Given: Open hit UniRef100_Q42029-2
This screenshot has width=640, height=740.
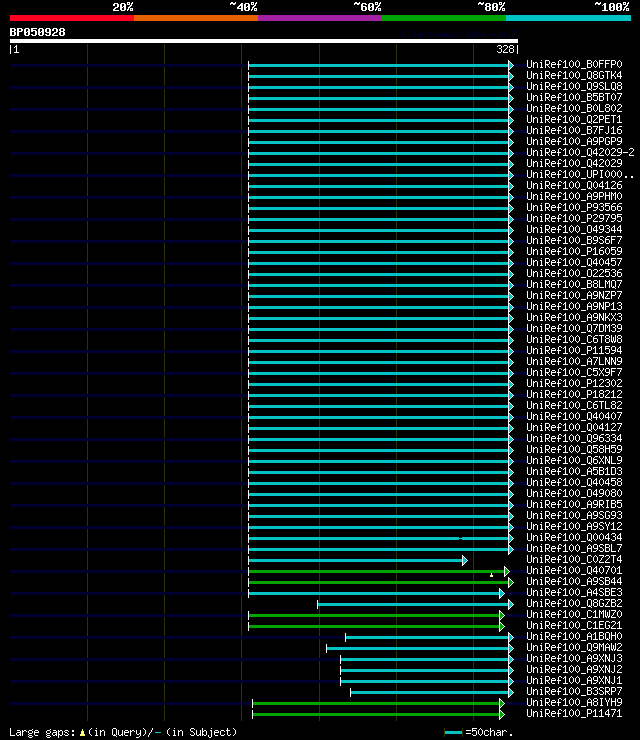Looking at the screenshot, I should [x=580, y=152].
